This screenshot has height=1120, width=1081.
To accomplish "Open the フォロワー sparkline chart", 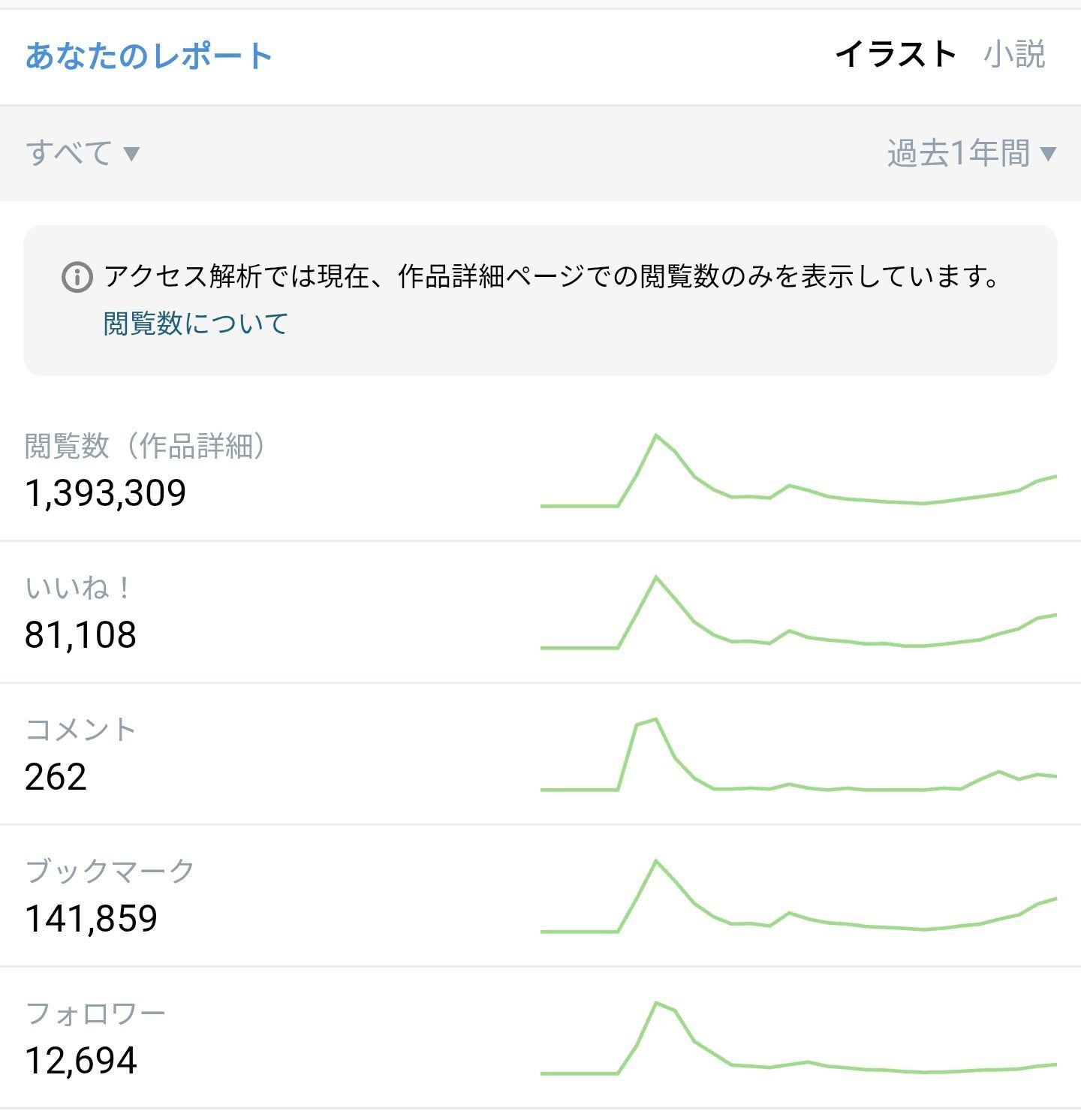I will (799, 1038).
